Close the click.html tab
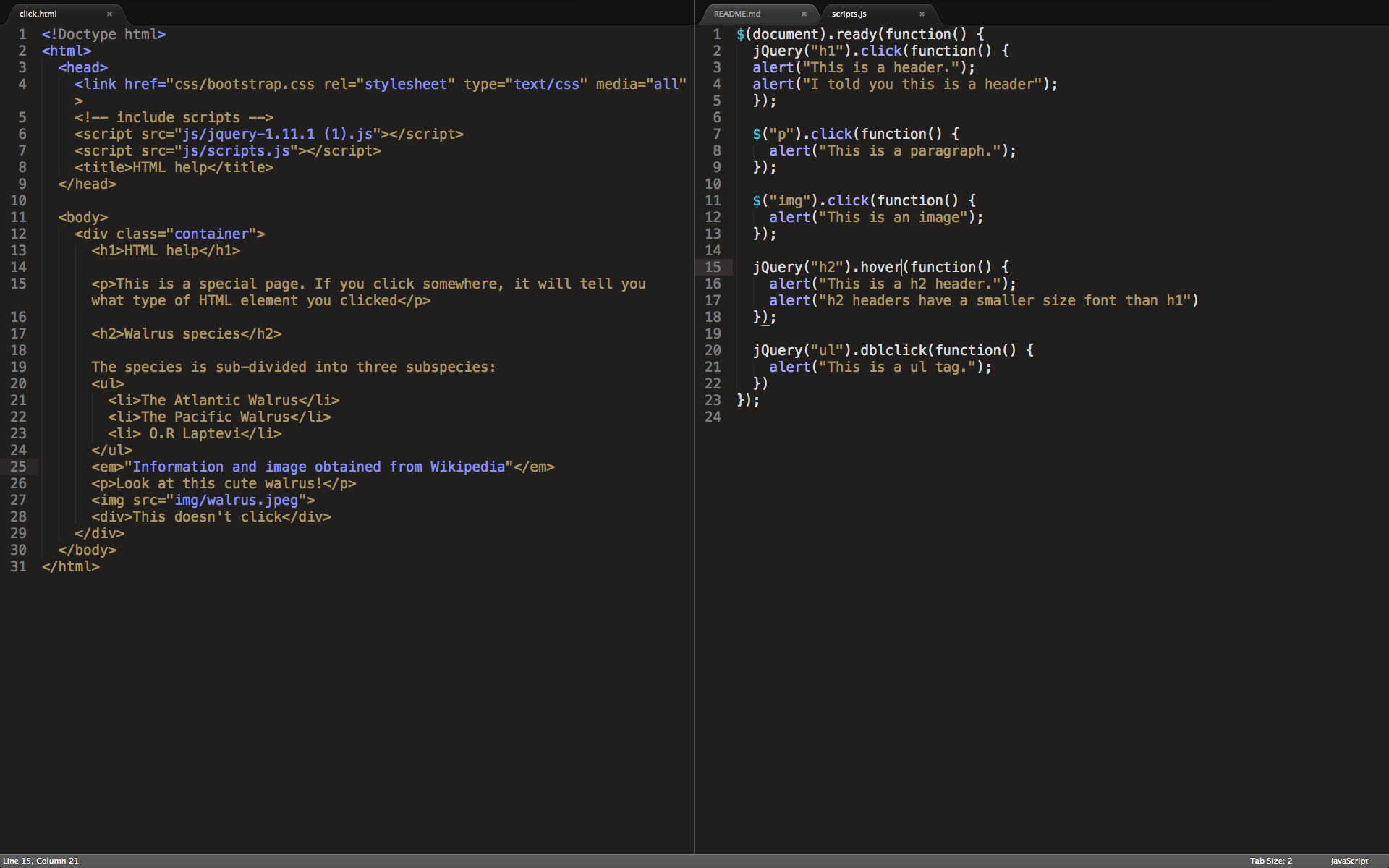The image size is (1389, 868). [x=109, y=14]
